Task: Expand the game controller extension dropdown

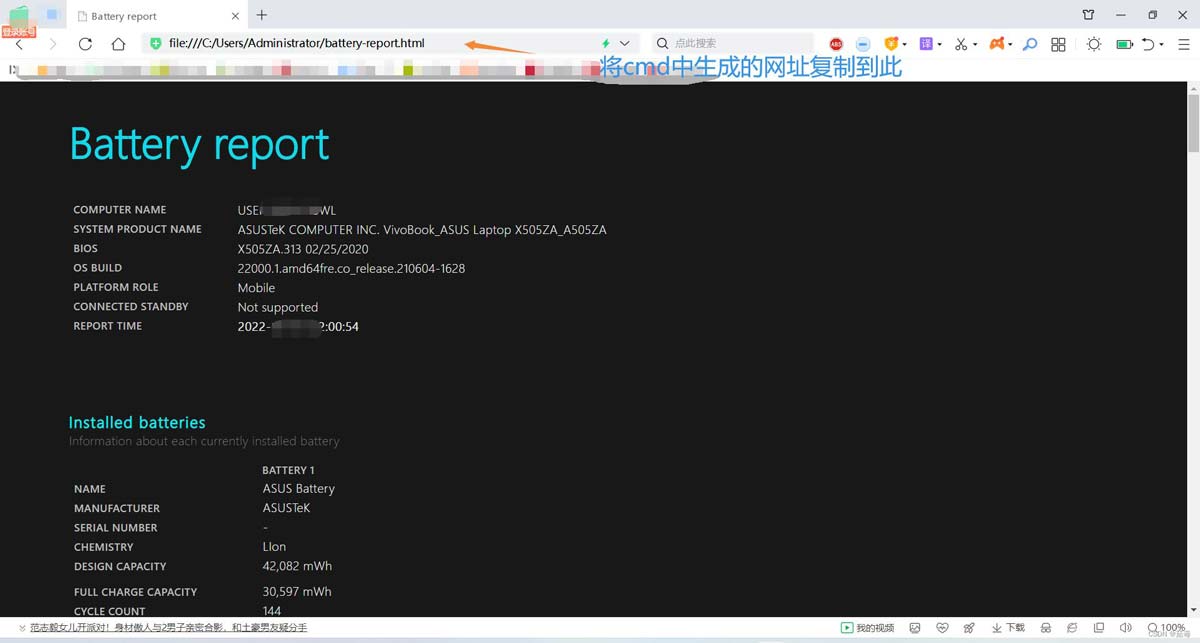Action: (x=1010, y=44)
